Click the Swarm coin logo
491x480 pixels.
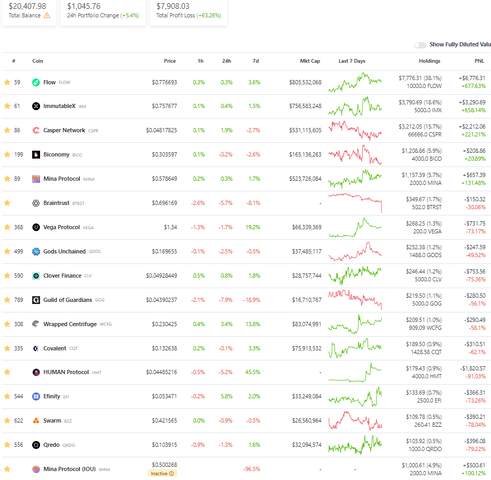36,421
